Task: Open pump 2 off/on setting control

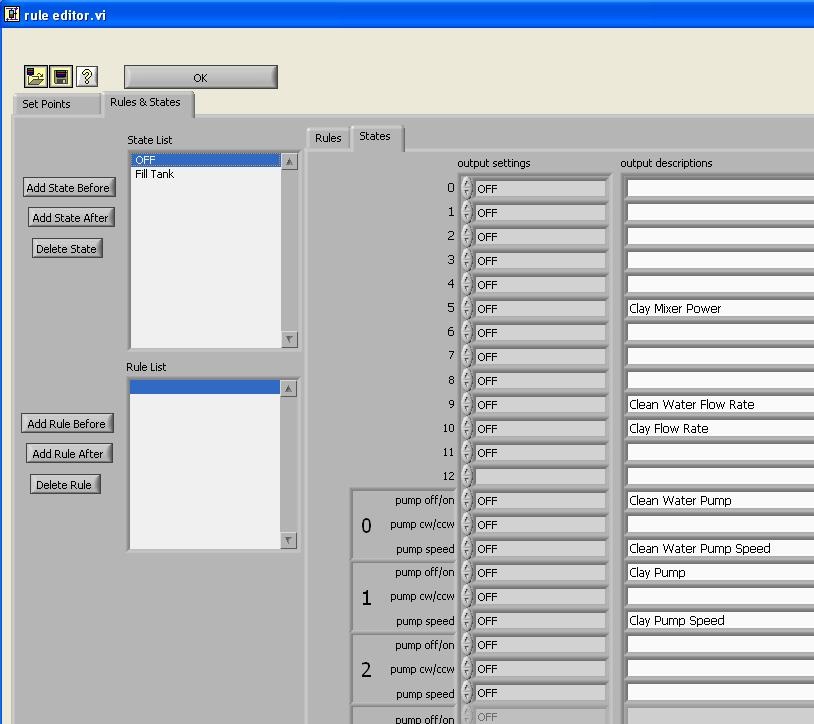Action: [x=540, y=645]
